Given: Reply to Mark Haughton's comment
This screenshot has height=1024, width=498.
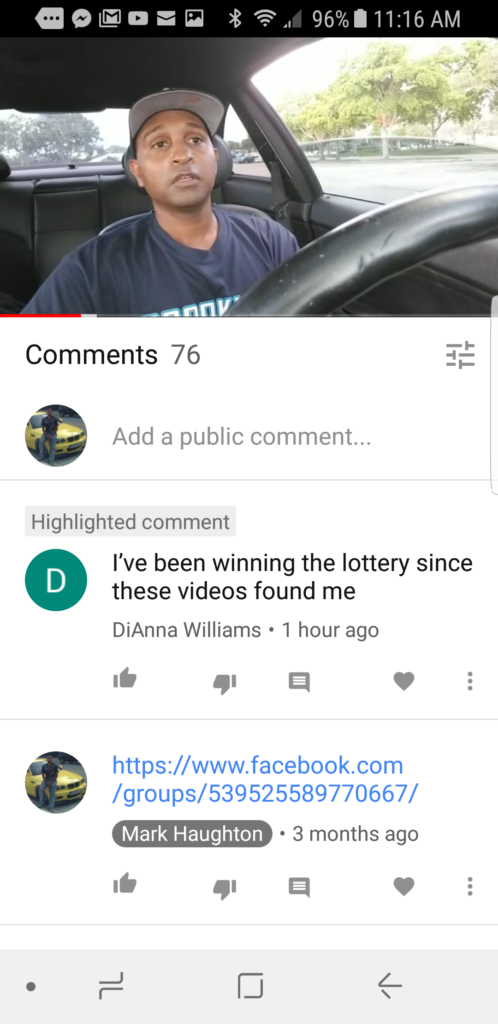Looking at the screenshot, I should coord(299,887).
